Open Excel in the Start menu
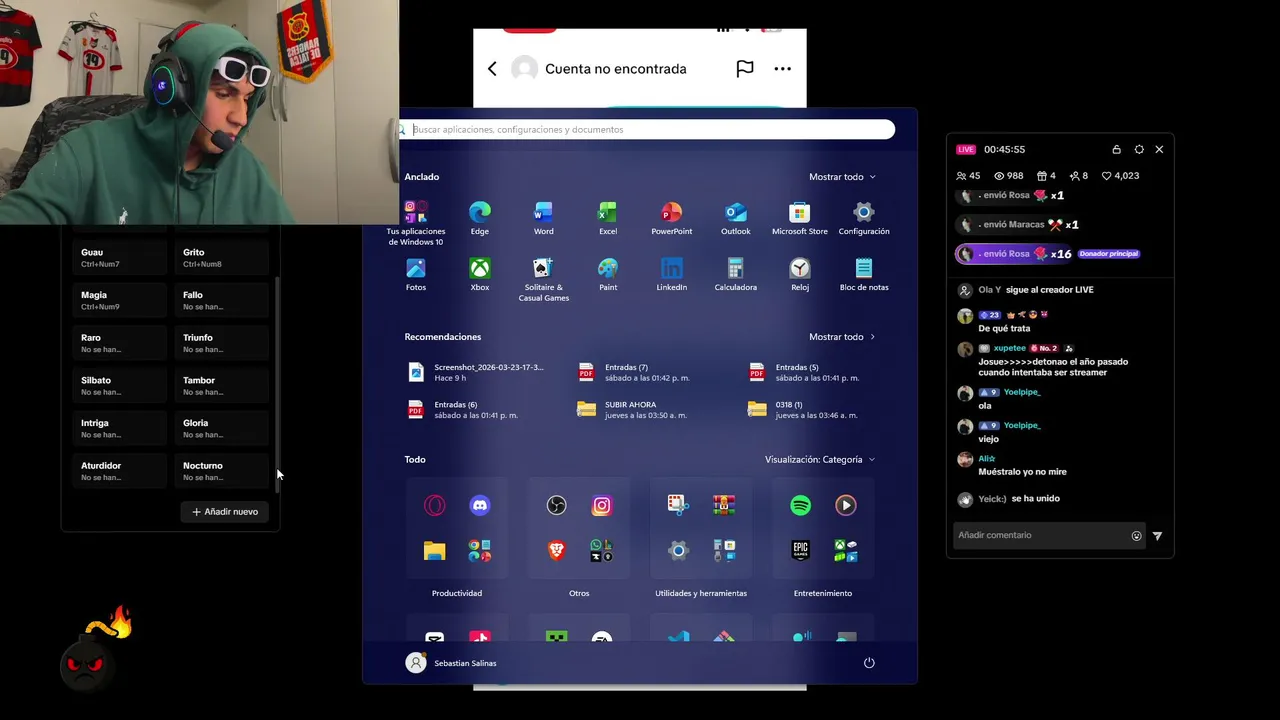The image size is (1280, 720). point(607,218)
